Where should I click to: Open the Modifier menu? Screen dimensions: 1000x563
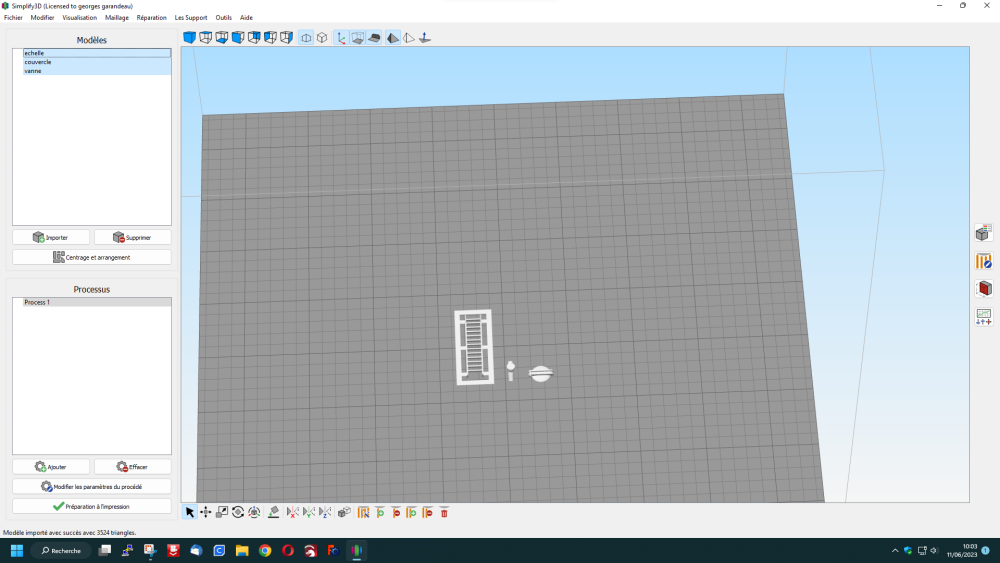click(x=42, y=18)
